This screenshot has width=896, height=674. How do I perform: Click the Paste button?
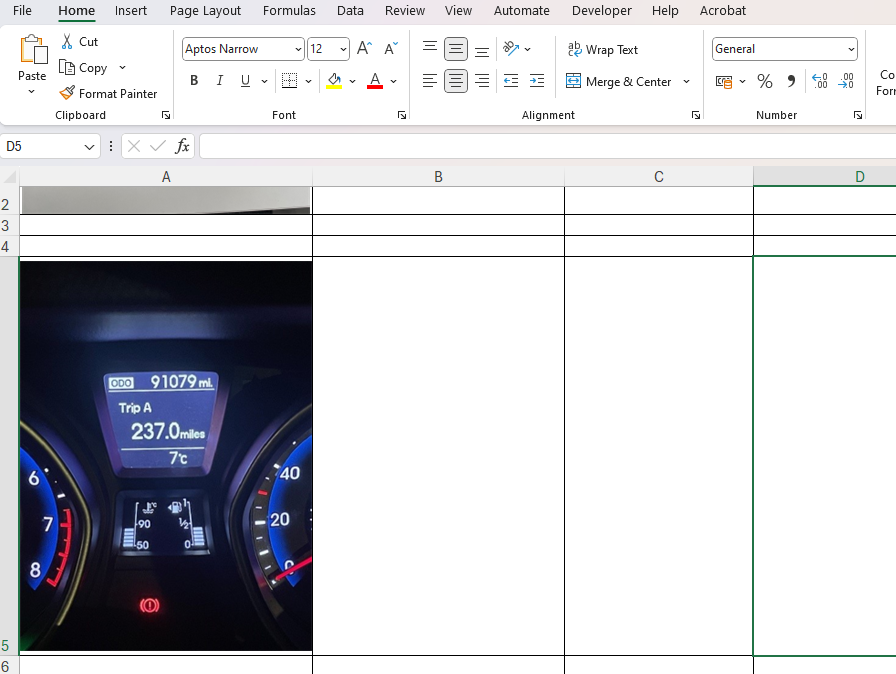(x=32, y=50)
